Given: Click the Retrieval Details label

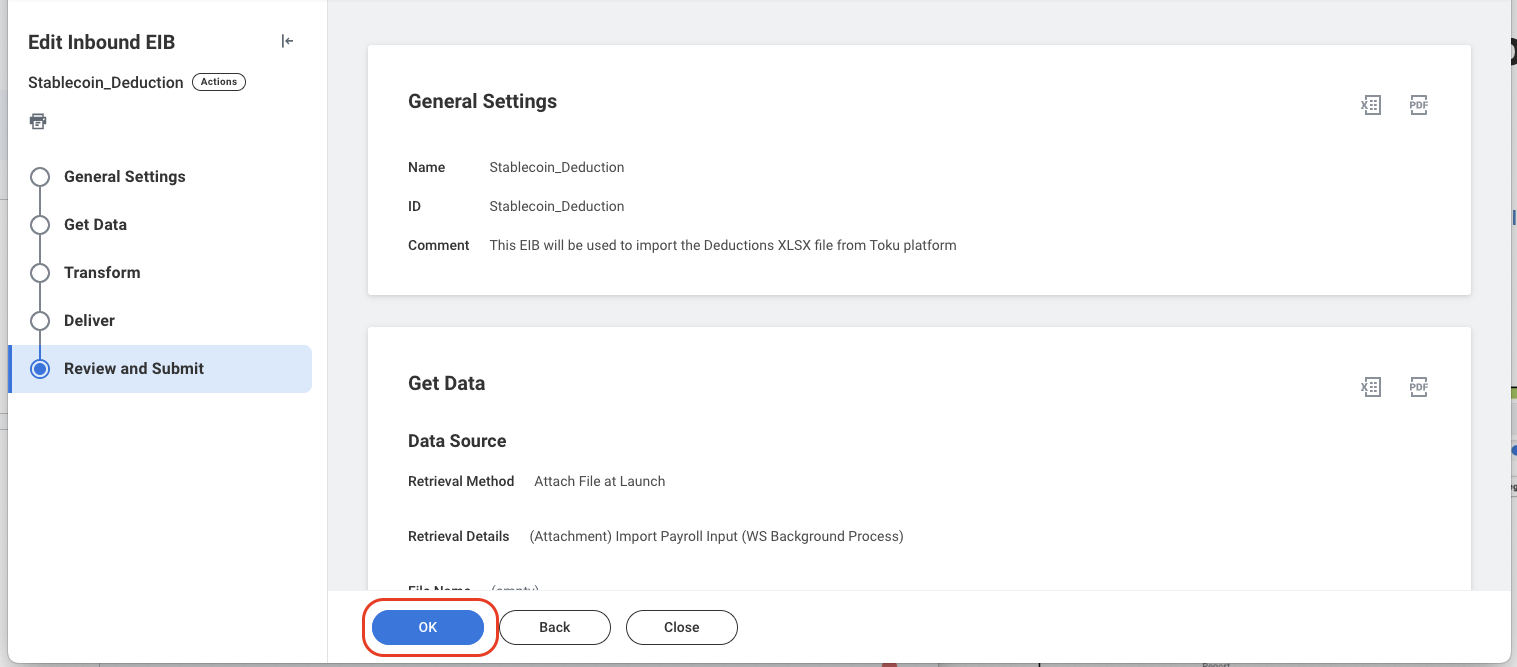Looking at the screenshot, I should coord(459,536).
